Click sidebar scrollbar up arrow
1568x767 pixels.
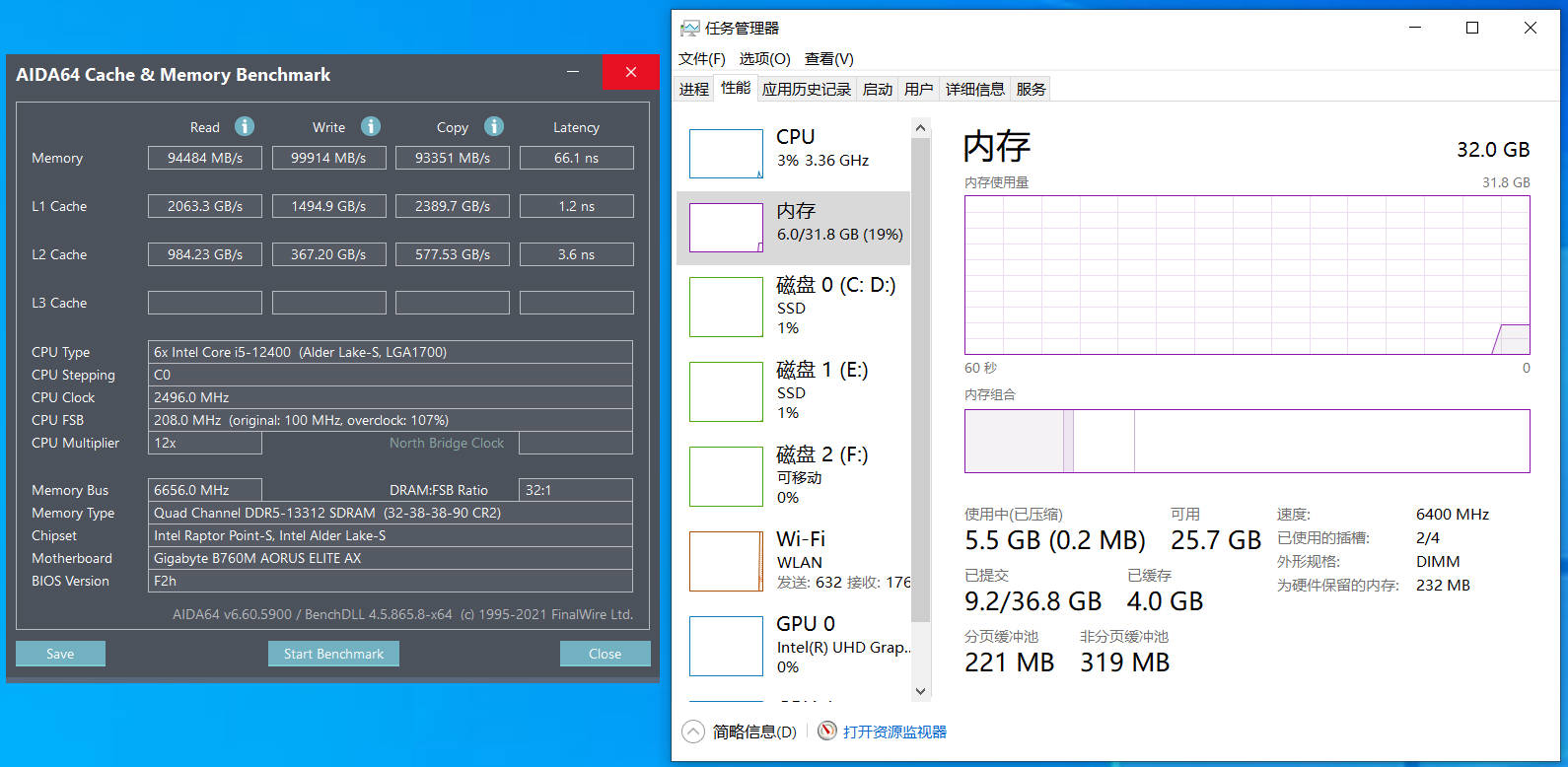921,127
